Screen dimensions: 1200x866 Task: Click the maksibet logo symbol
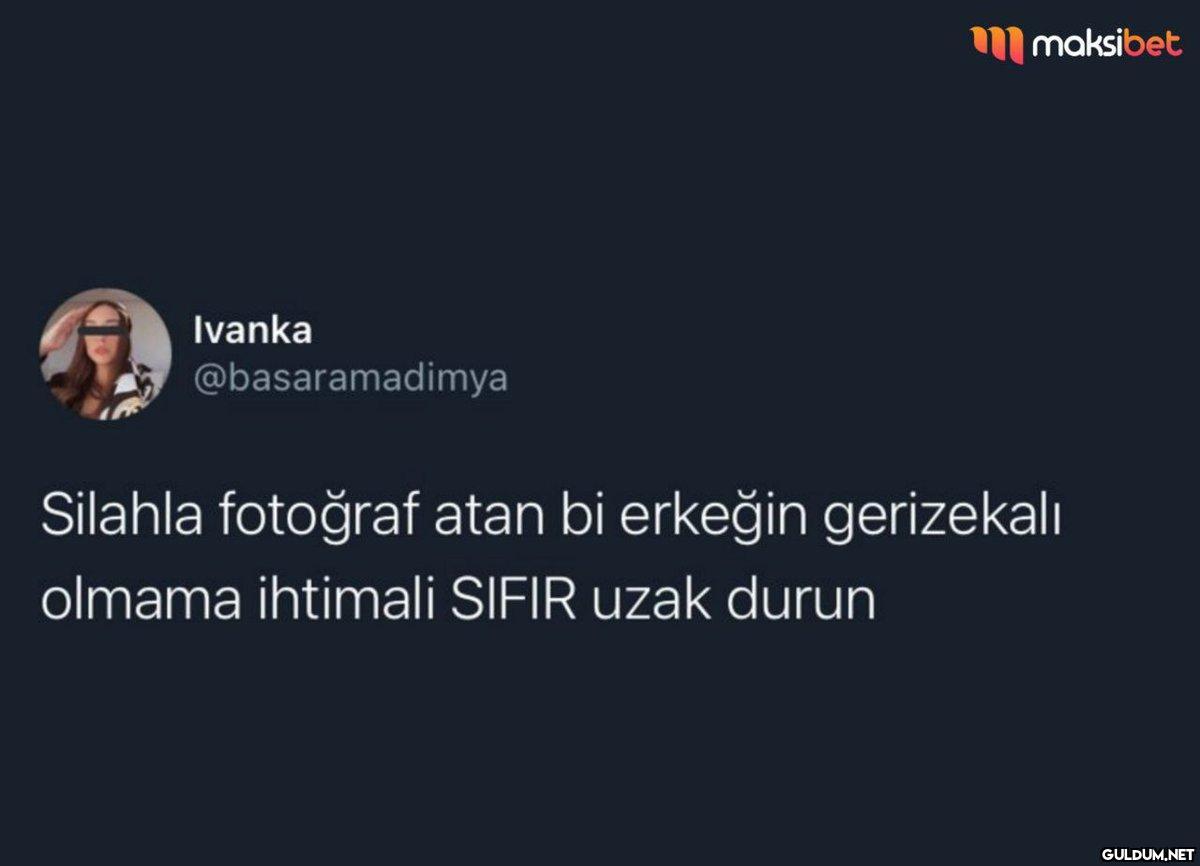point(998,43)
